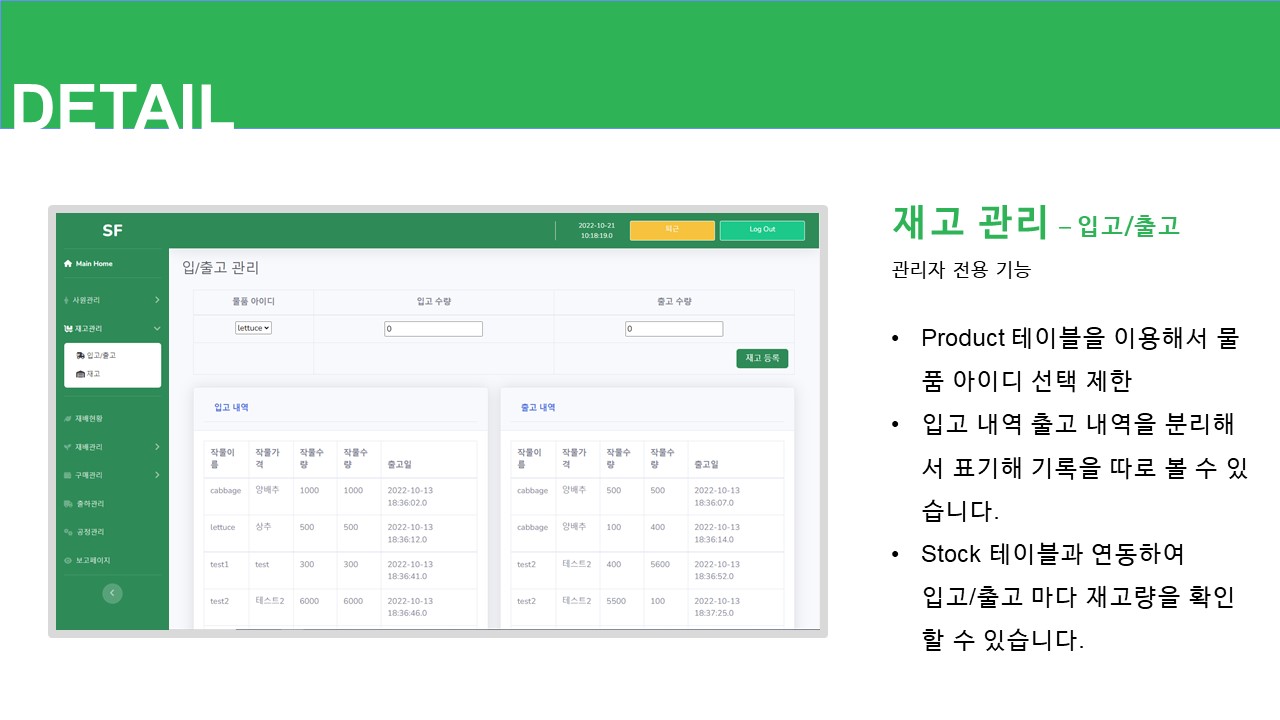Screen dimensions: 1280x720
Task: Open the lettuce product ID dropdown
Action: pos(254,328)
